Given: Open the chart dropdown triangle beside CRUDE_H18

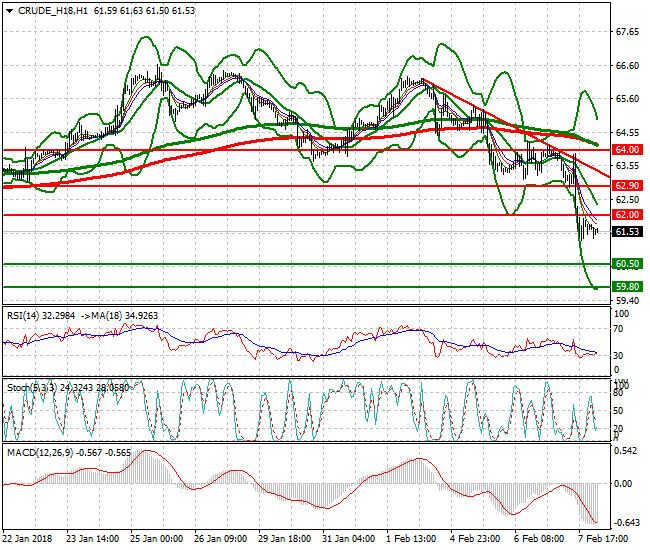Looking at the screenshot, I should [x=10, y=11].
